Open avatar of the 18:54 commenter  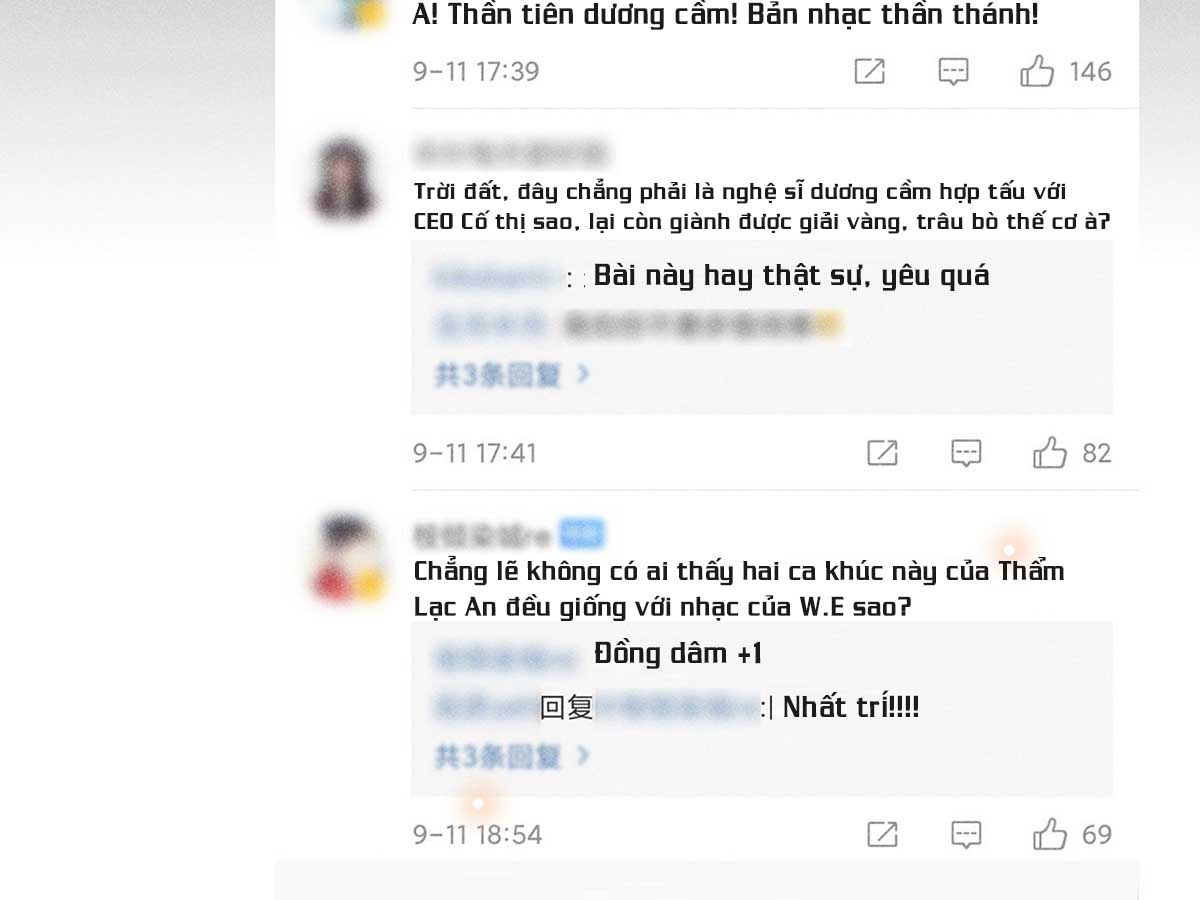[346, 560]
